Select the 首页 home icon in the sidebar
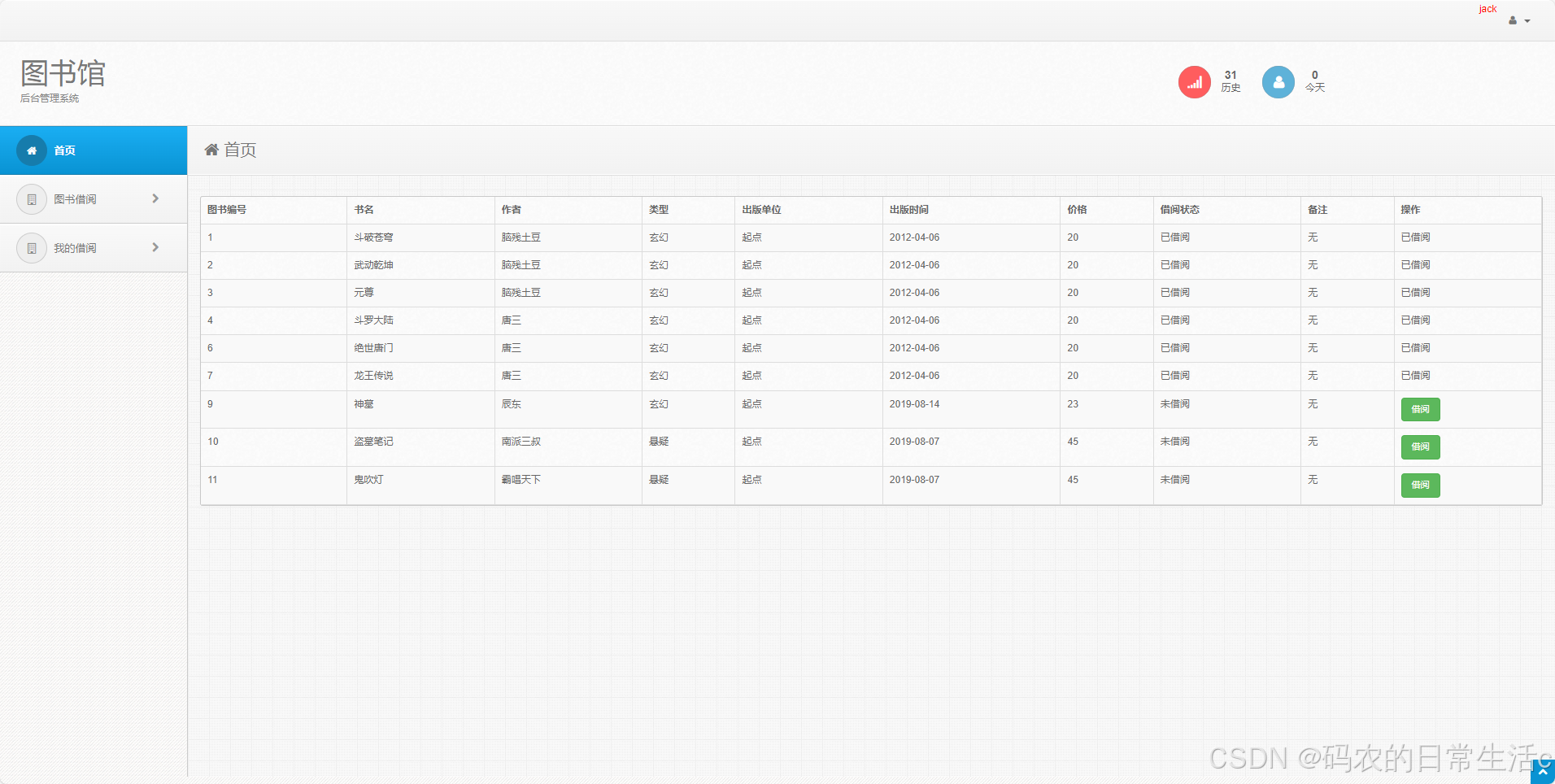The image size is (1555, 784). pos(31,150)
